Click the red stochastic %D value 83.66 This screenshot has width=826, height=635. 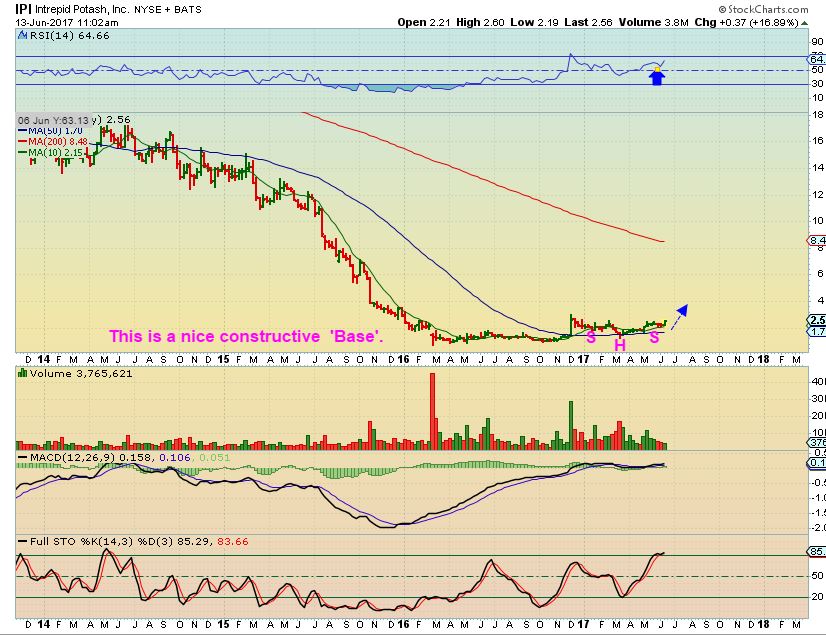pos(232,541)
